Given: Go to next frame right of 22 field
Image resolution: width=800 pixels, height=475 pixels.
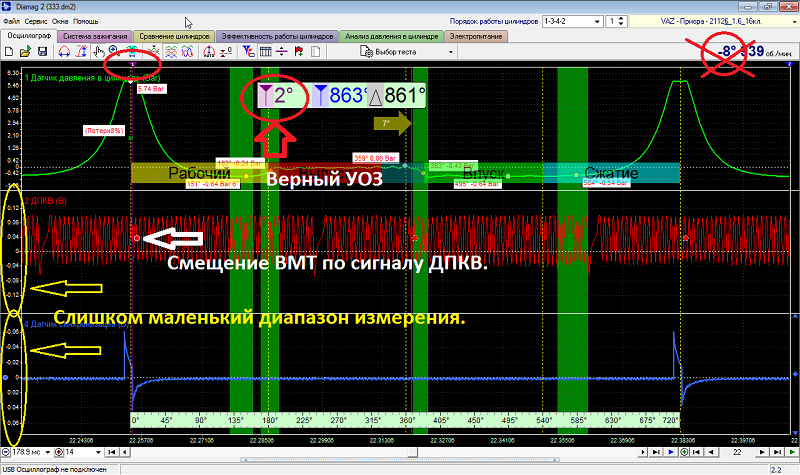Looking at the screenshot, I should [762, 452].
